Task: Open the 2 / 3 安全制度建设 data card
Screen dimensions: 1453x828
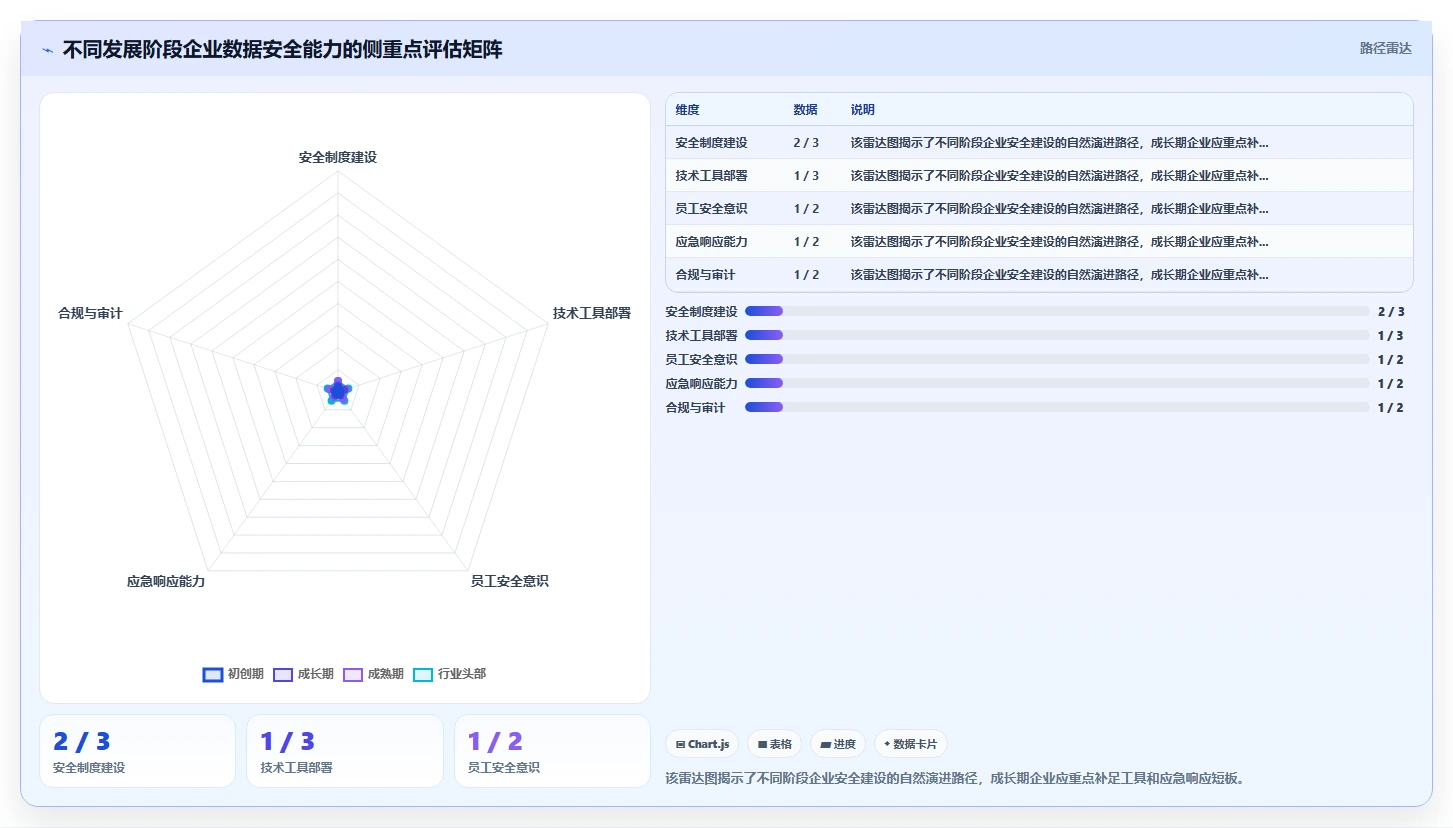Action: pyautogui.click(x=137, y=751)
